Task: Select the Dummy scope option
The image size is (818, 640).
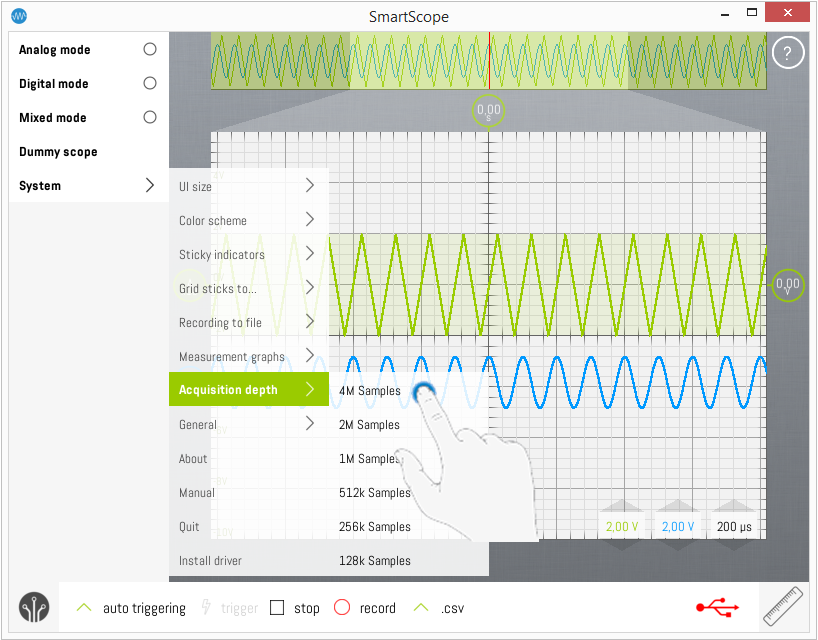Action: [58, 152]
